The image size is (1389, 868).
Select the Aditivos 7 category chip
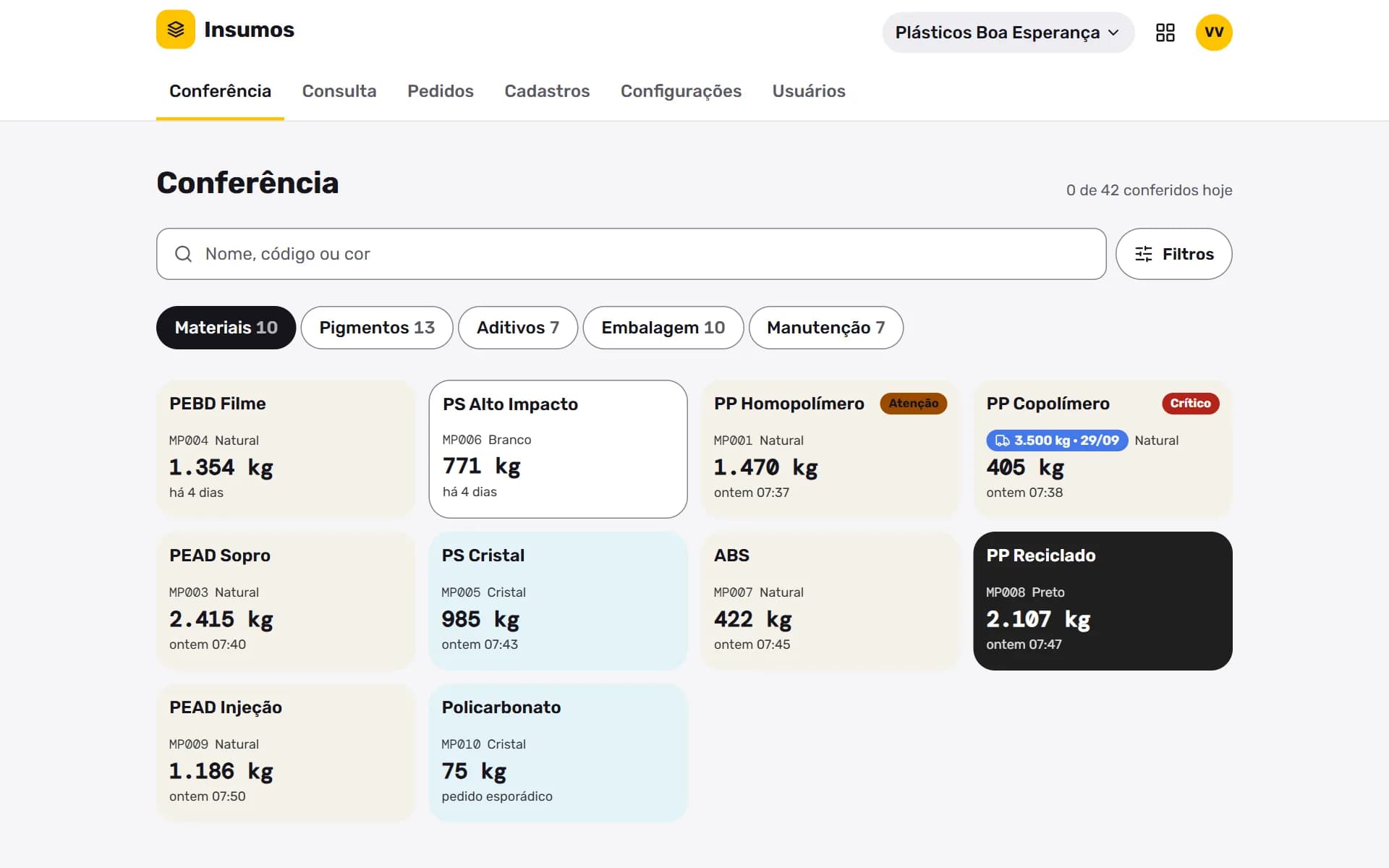click(518, 328)
